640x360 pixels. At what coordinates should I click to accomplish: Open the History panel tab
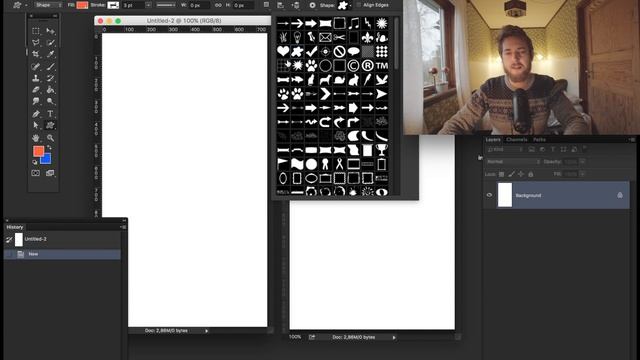[15, 227]
